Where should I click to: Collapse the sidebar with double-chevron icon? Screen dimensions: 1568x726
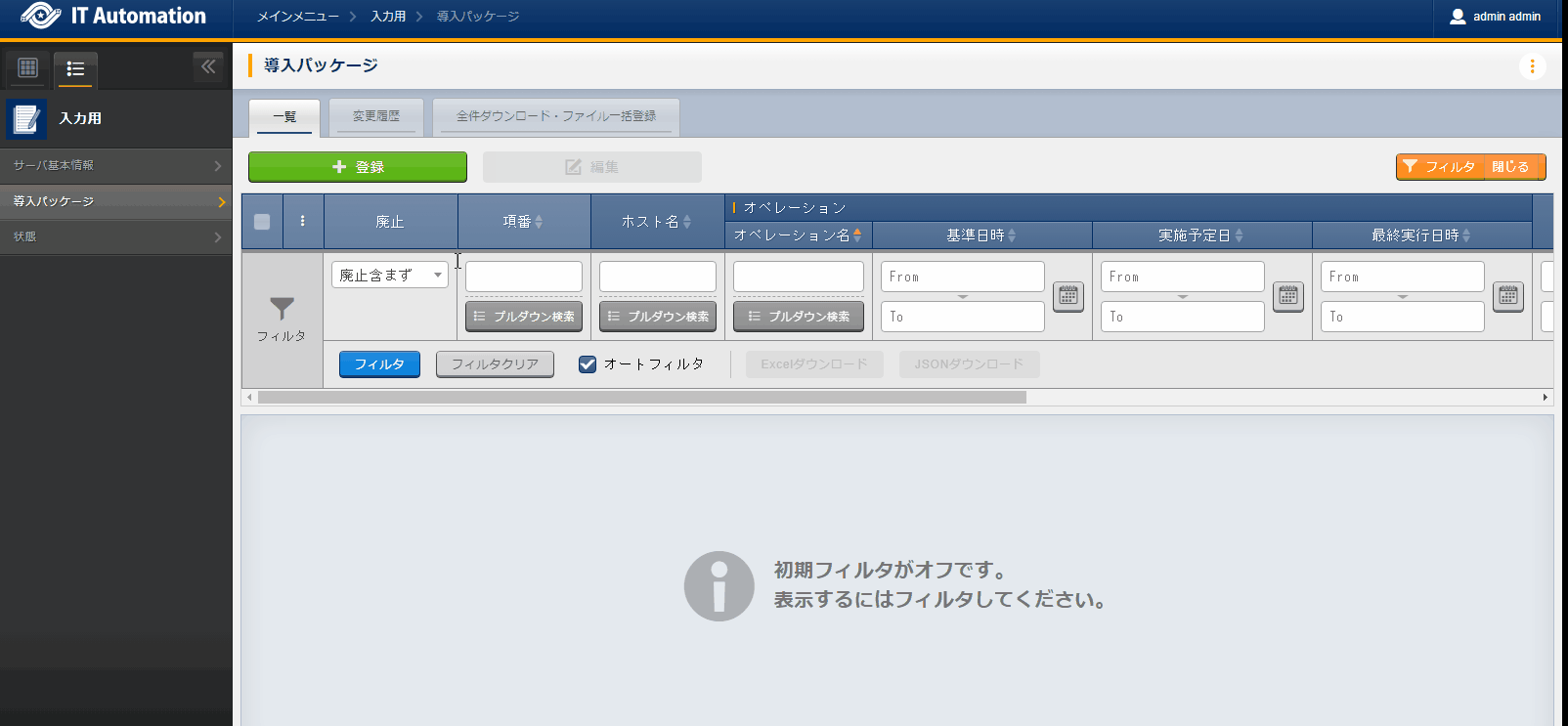click(x=208, y=67)
